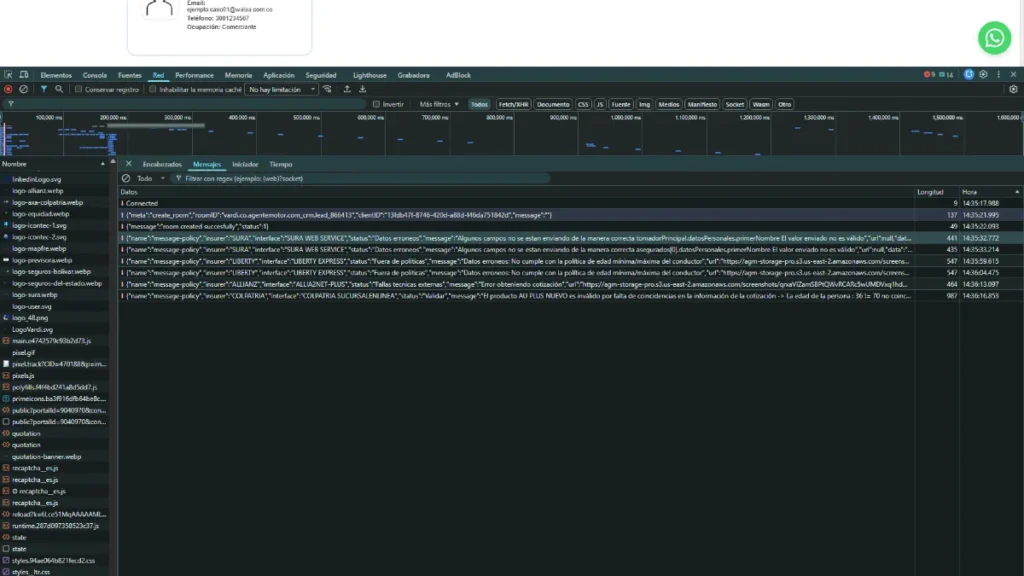
Task: Select the create_room message row
Action: (x=569, y=215)
